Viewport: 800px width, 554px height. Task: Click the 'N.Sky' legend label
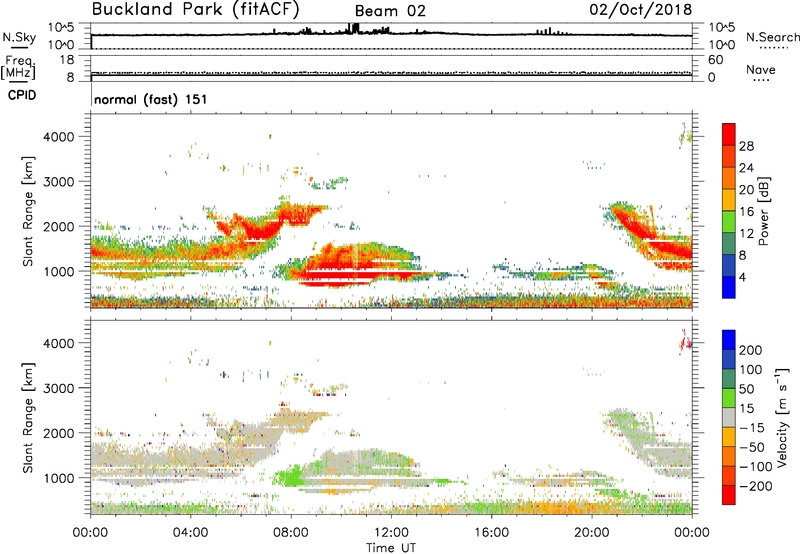(x=19, y=37)
